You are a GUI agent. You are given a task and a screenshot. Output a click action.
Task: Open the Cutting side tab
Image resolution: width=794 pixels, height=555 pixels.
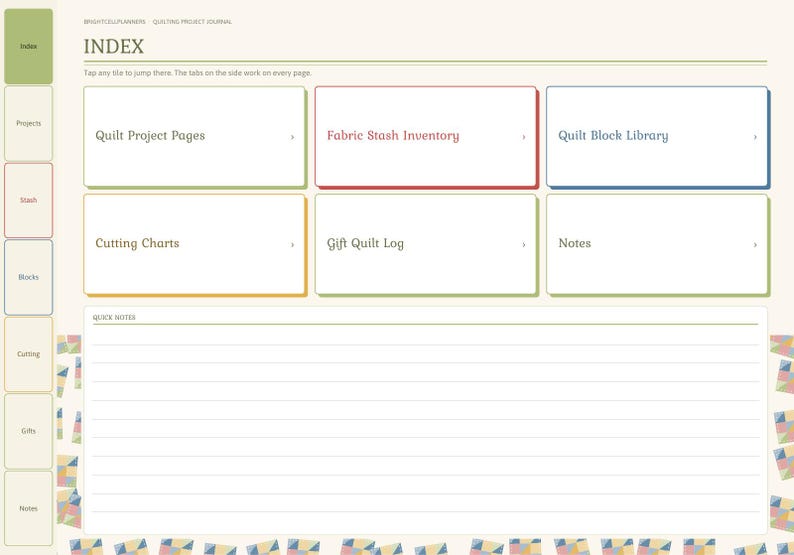tap(28, 354)
